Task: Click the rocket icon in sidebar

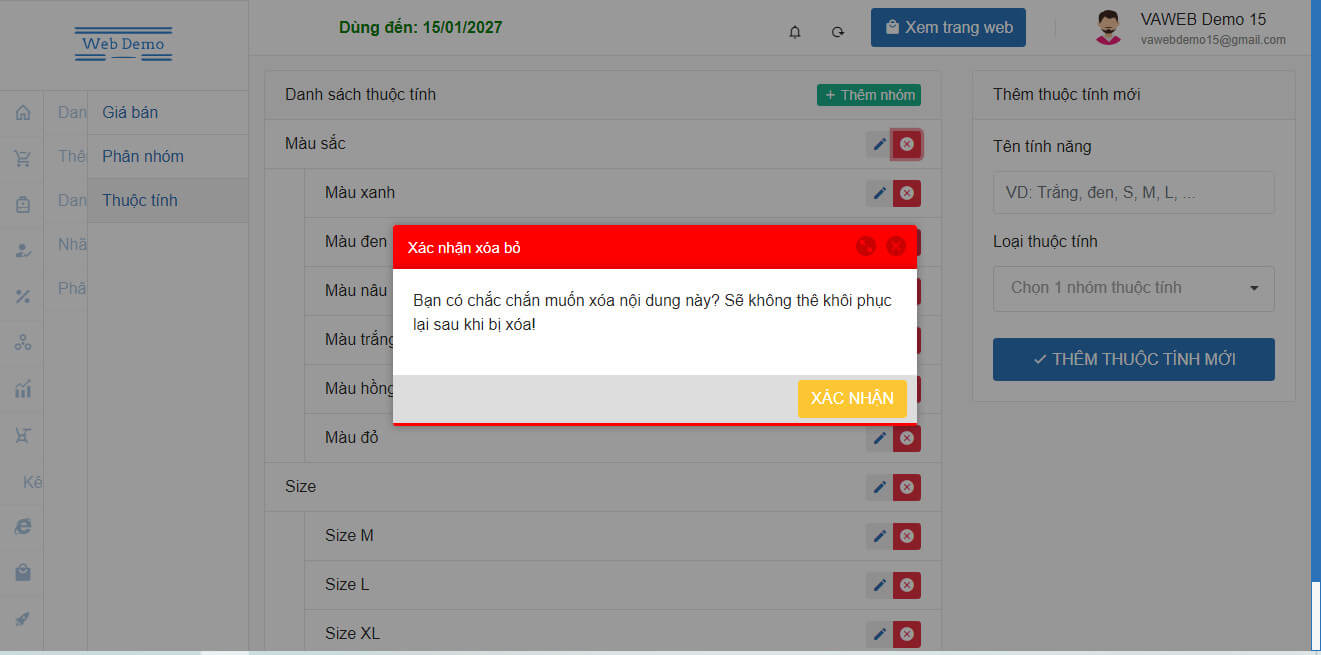Action: (x=22, y=618)
